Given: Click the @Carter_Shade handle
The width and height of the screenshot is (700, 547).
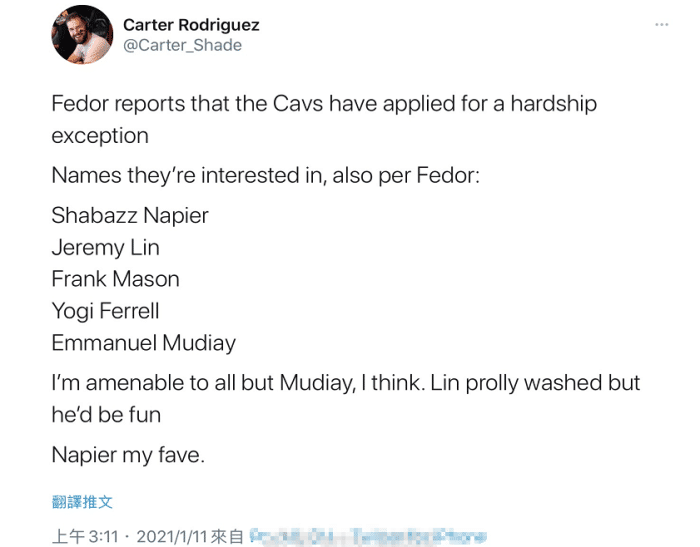Looking at the screenshot, I should pos(182,45).
